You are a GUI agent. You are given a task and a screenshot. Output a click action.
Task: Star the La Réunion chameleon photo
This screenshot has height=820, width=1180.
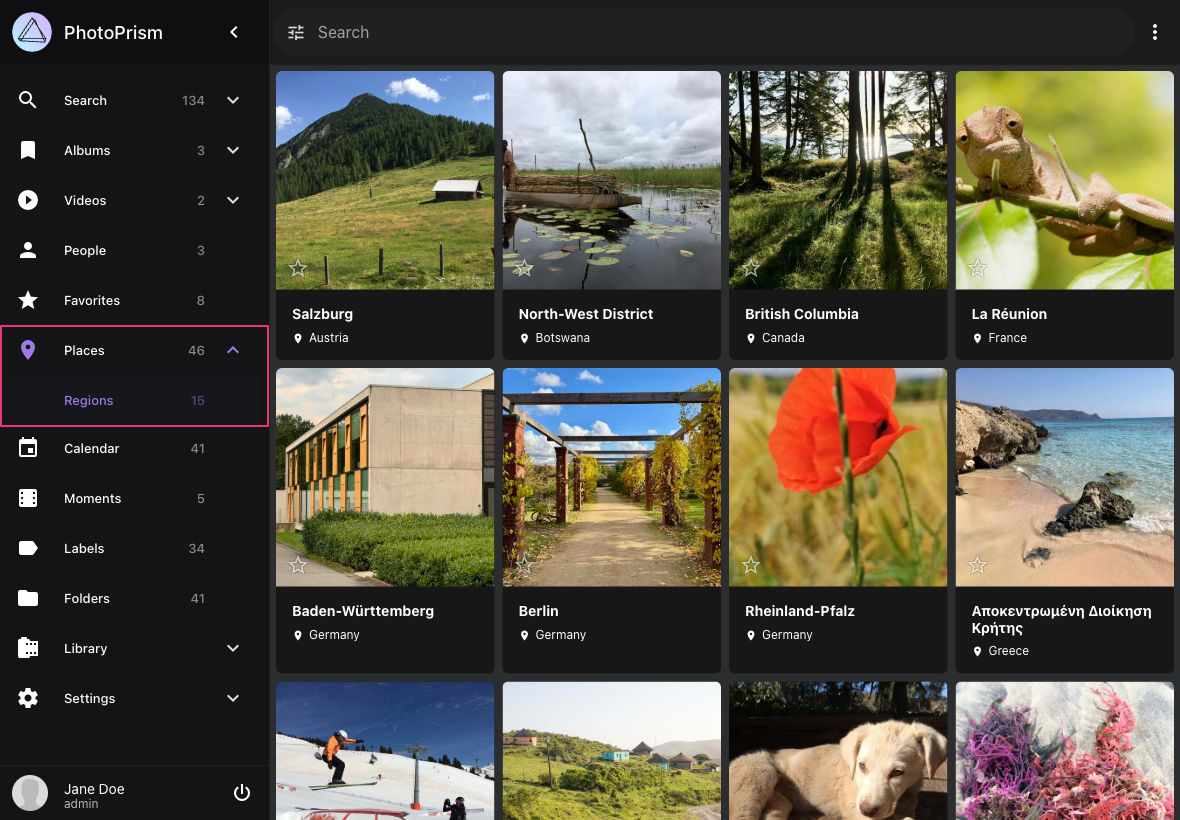coord(977,268)
